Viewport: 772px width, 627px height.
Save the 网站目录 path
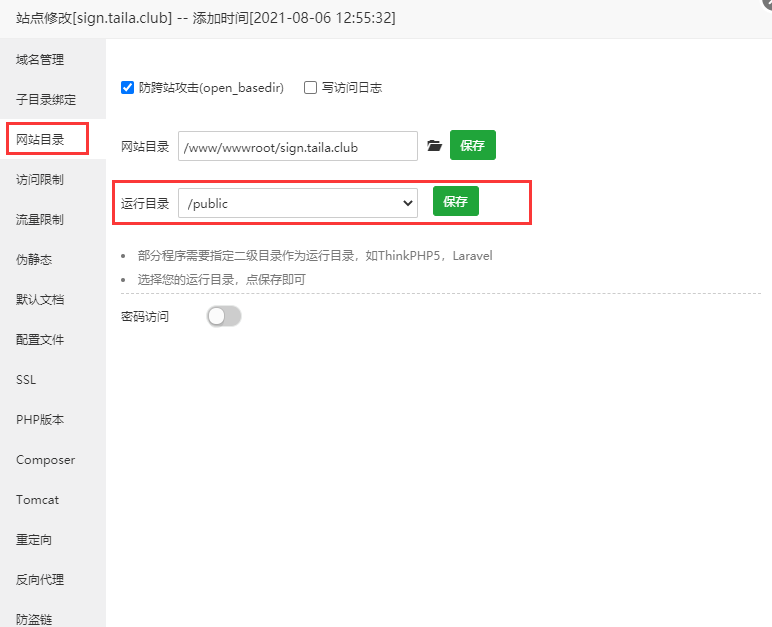click(473, 145)
